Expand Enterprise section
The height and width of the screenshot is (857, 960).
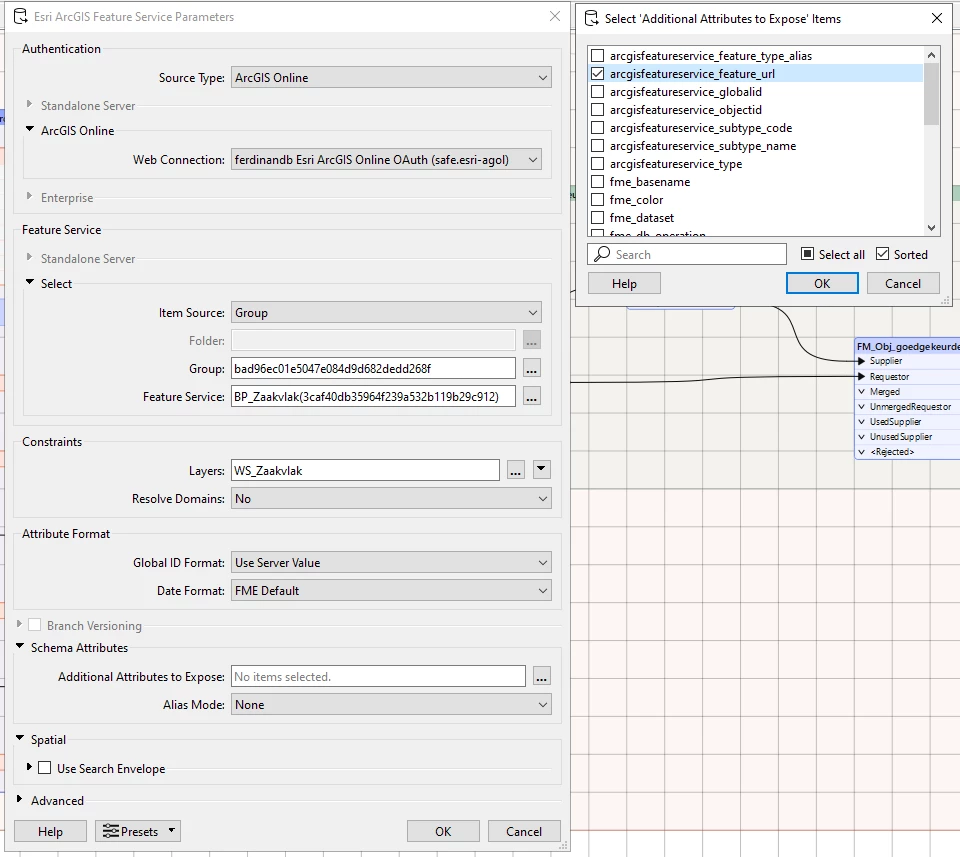(29, 196)
